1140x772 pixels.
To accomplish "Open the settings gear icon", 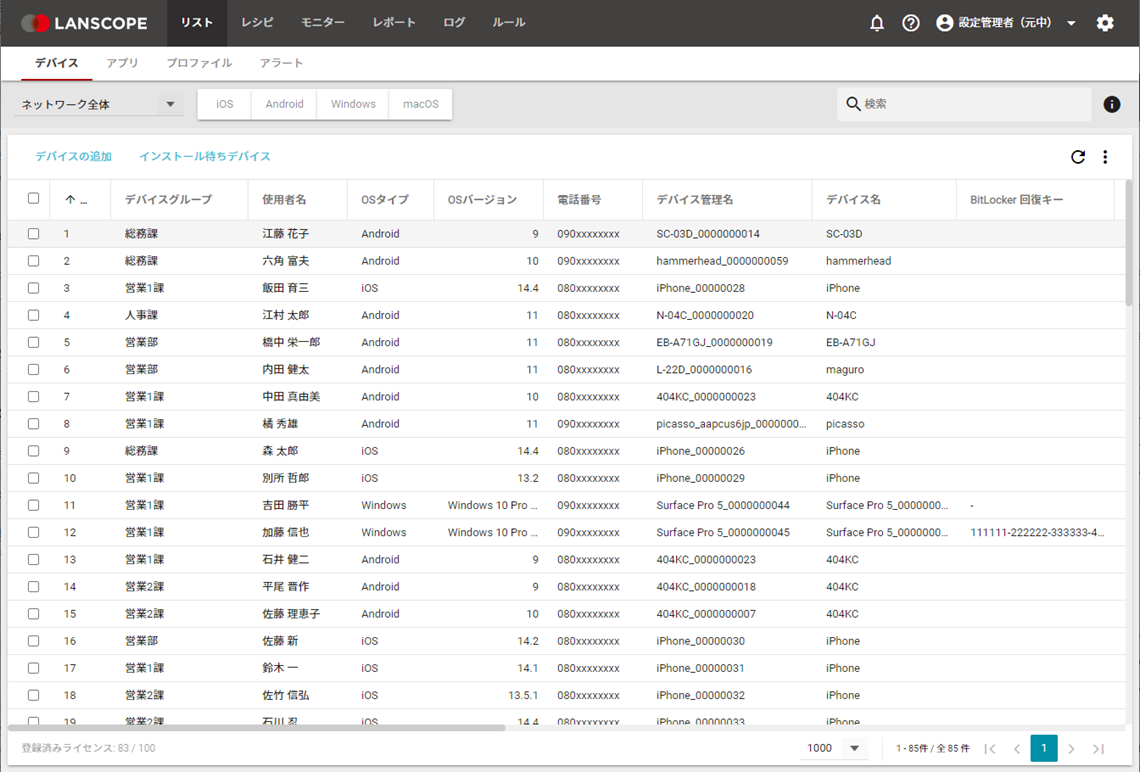I will [x=1105, y=23].
